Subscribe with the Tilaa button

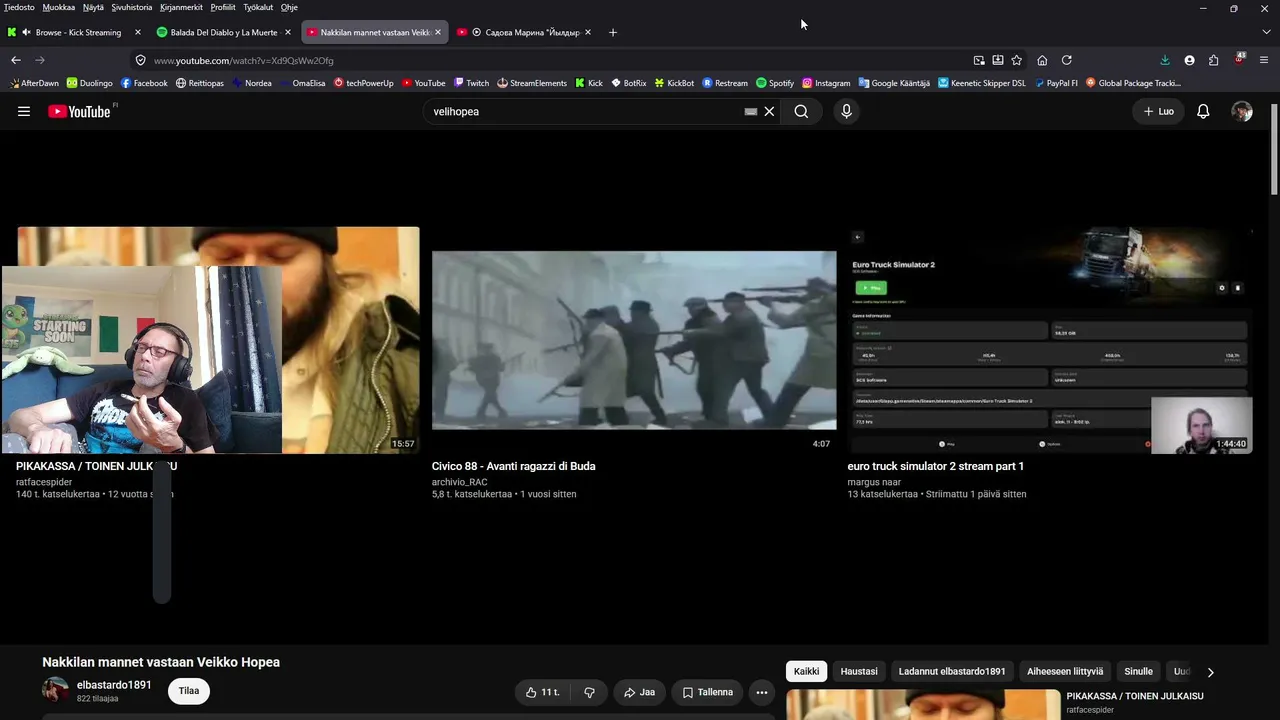189,691
